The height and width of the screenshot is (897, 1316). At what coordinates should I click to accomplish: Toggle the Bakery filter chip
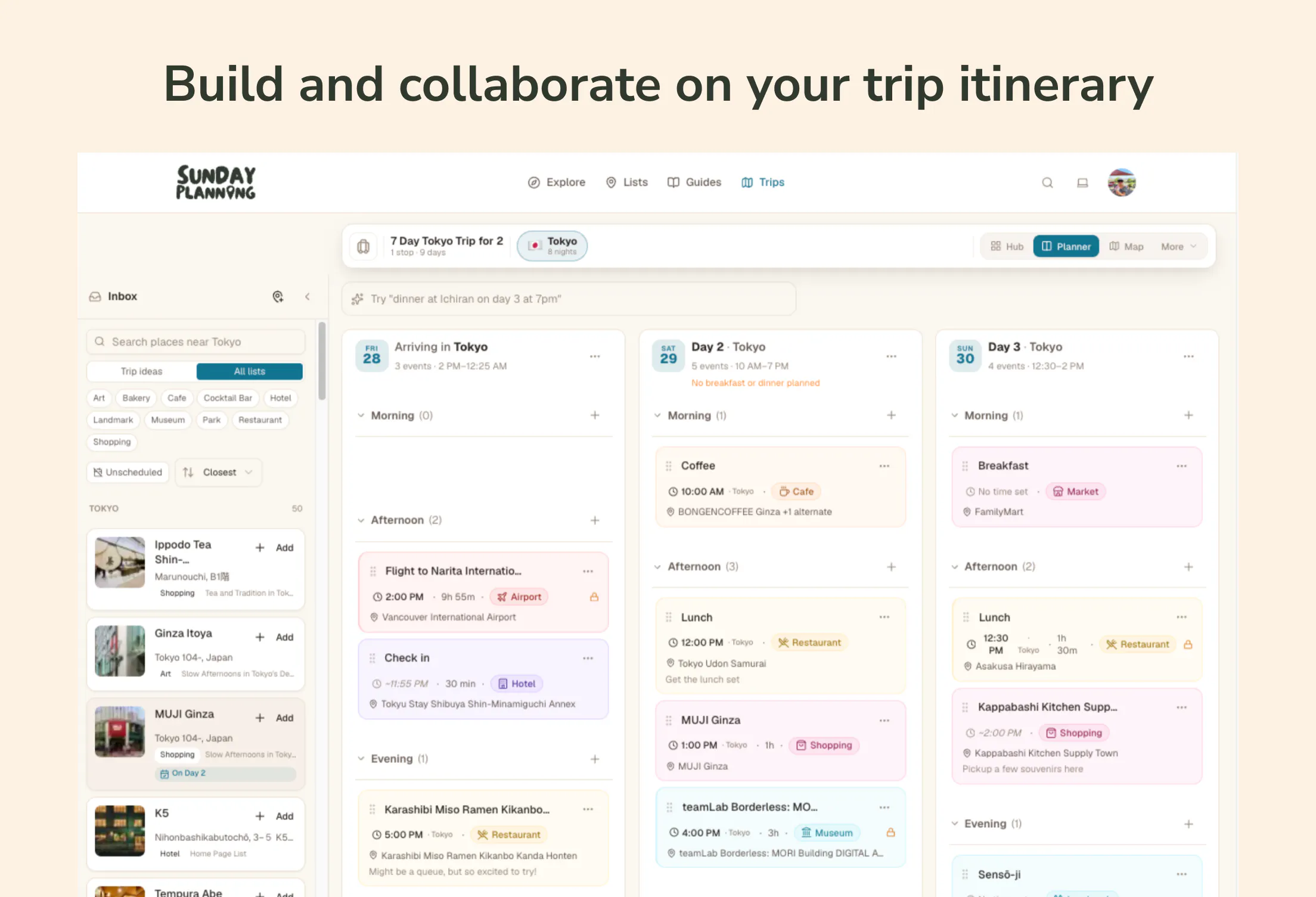pos(136,398)
